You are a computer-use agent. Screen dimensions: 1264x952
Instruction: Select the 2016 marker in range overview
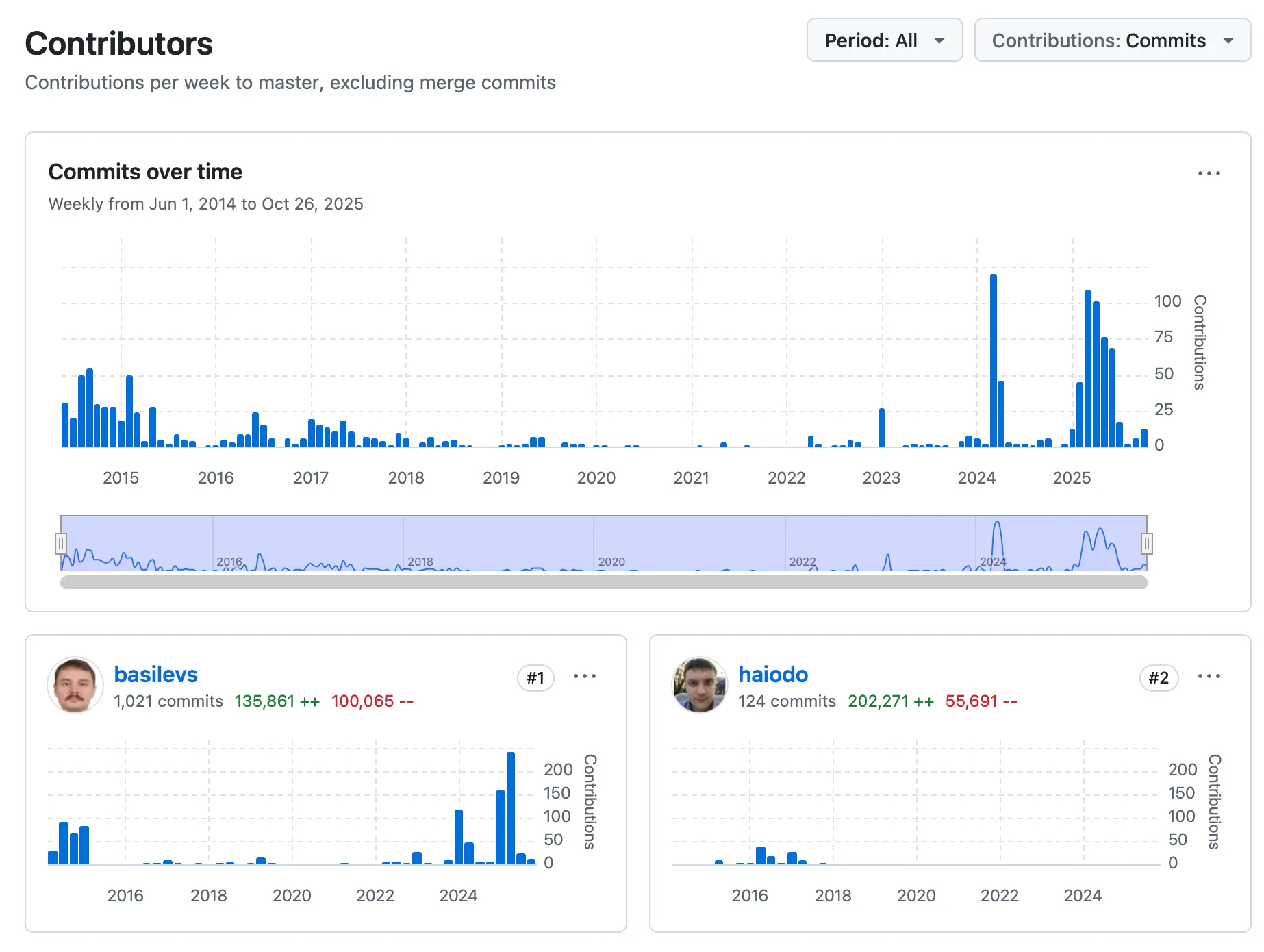pos(229,562)
